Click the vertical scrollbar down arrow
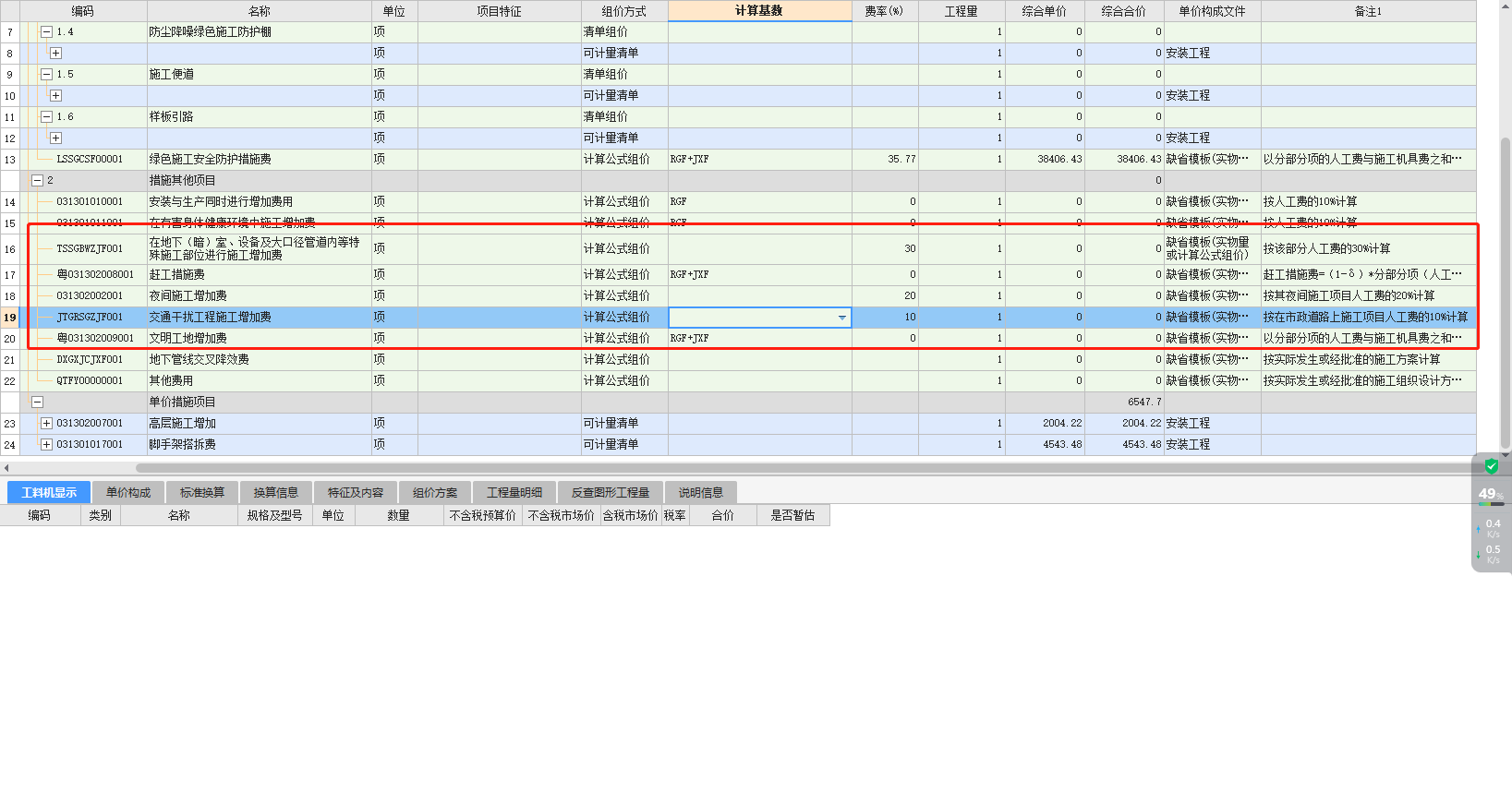This screenshot has height=793, width=1512. pos(1506,455)
